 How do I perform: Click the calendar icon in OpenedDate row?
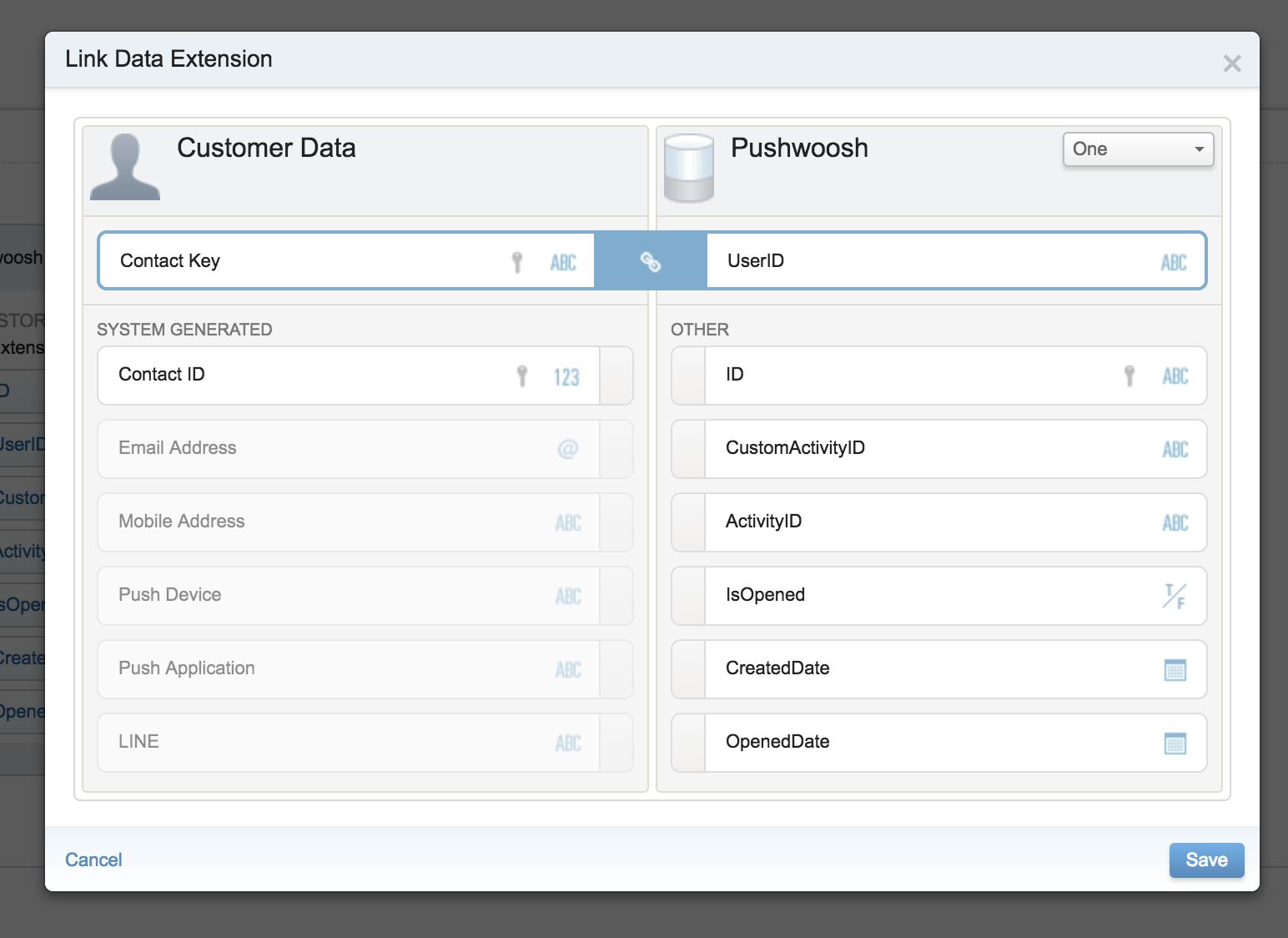pos(1175,743)
